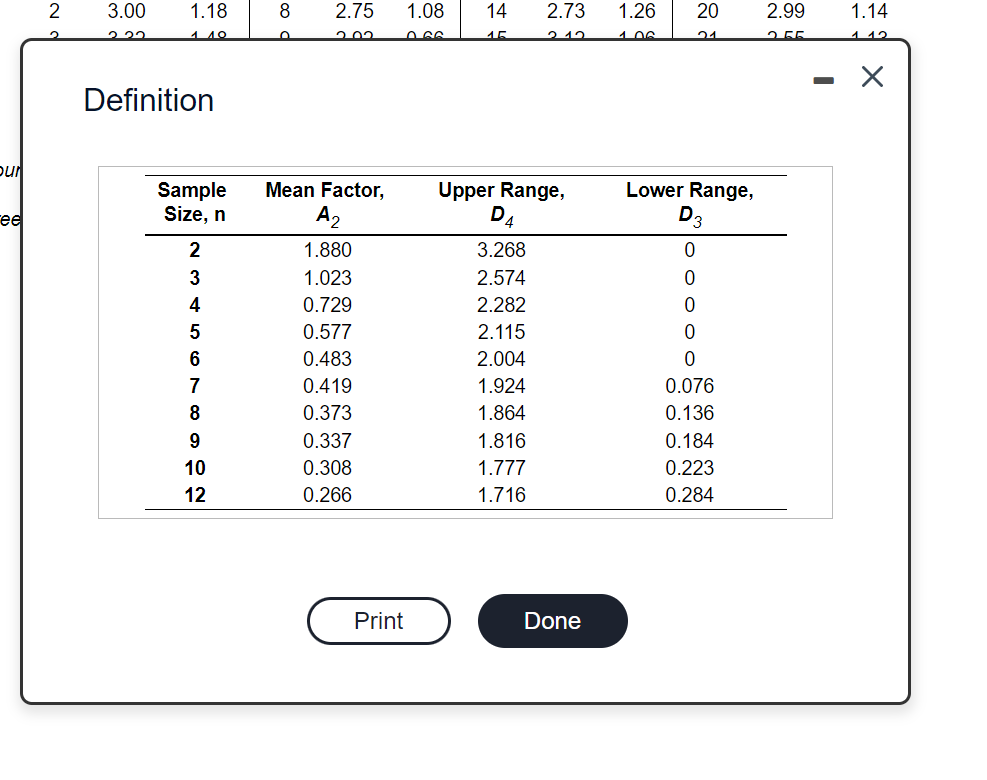Click the upper range value 3.268
The width and height of the screenshot is (987, 780).
pyautogui.click(x=500, y=250)
